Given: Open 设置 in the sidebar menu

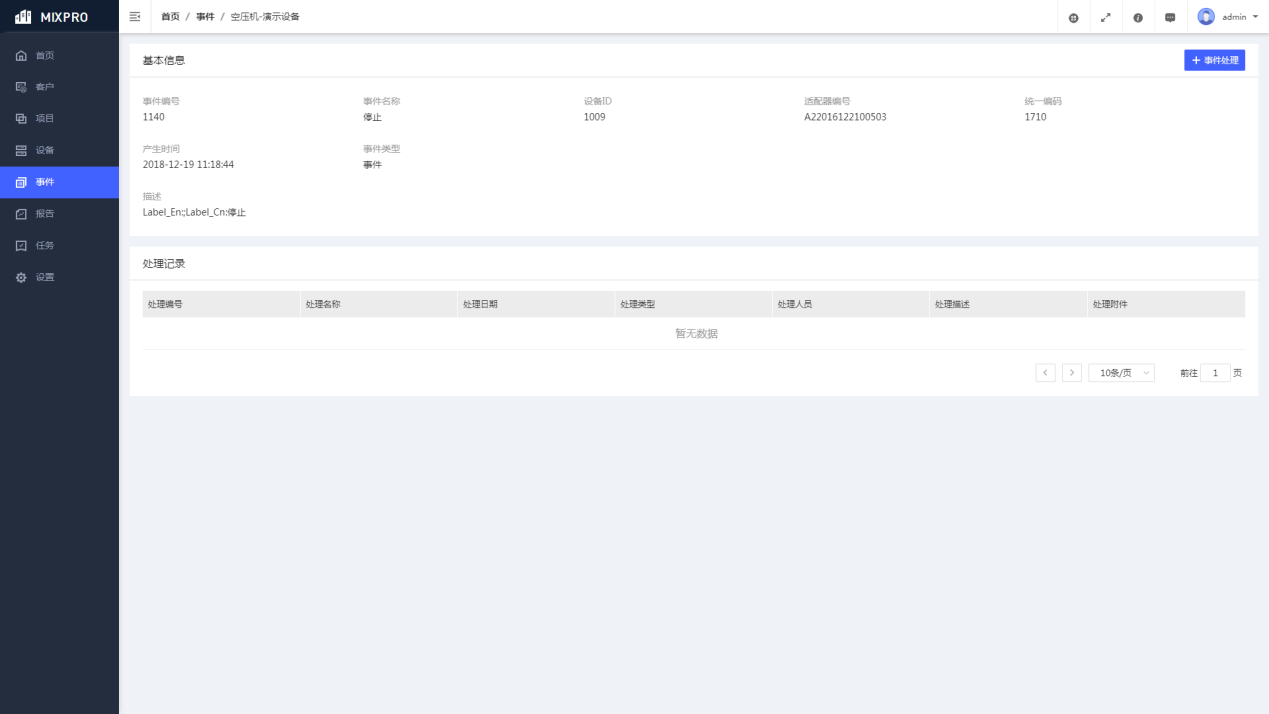Looking at the screenshot, I should (45, 277).
